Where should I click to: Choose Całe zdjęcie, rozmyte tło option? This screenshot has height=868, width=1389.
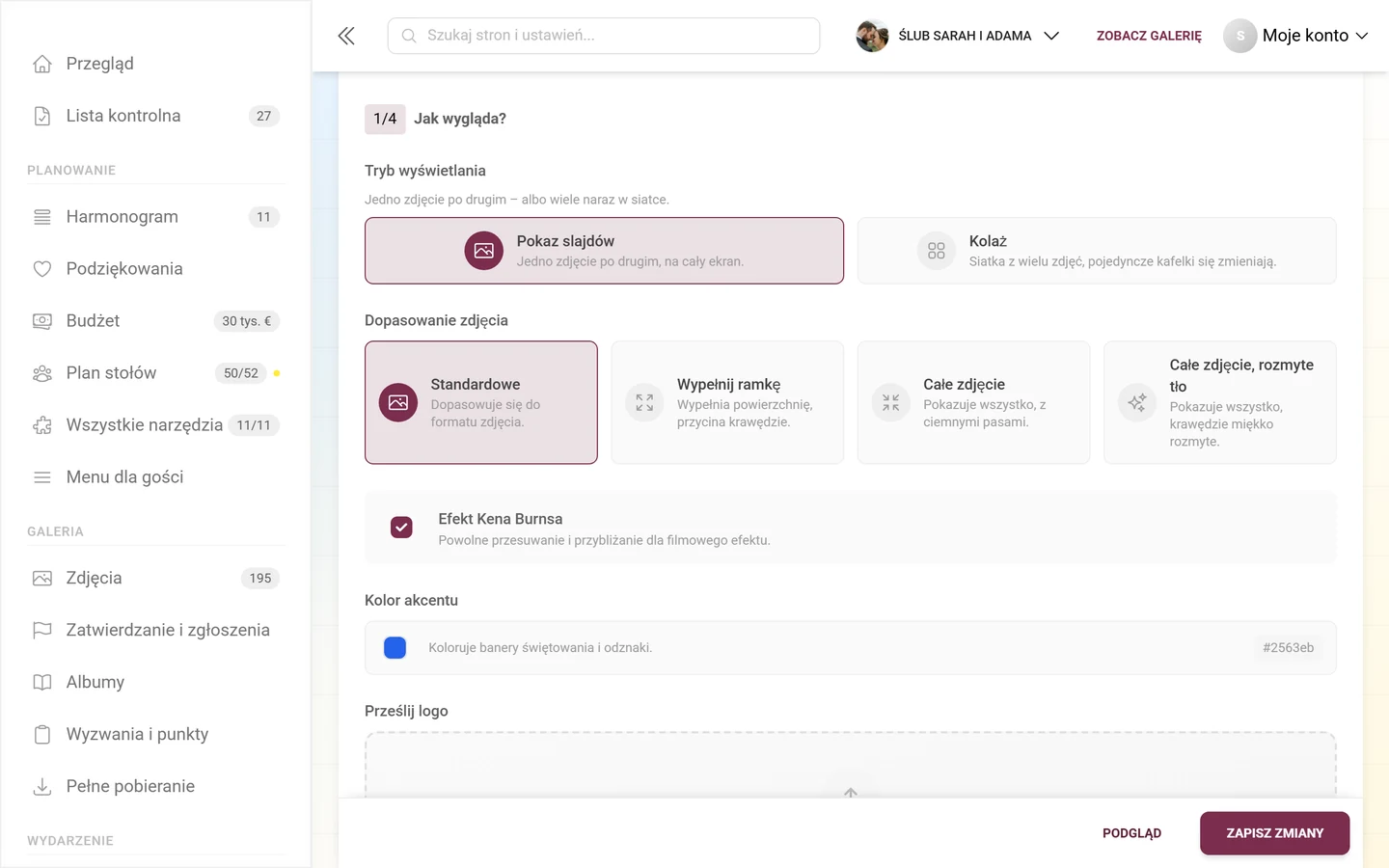click(x=1220, y=402)
